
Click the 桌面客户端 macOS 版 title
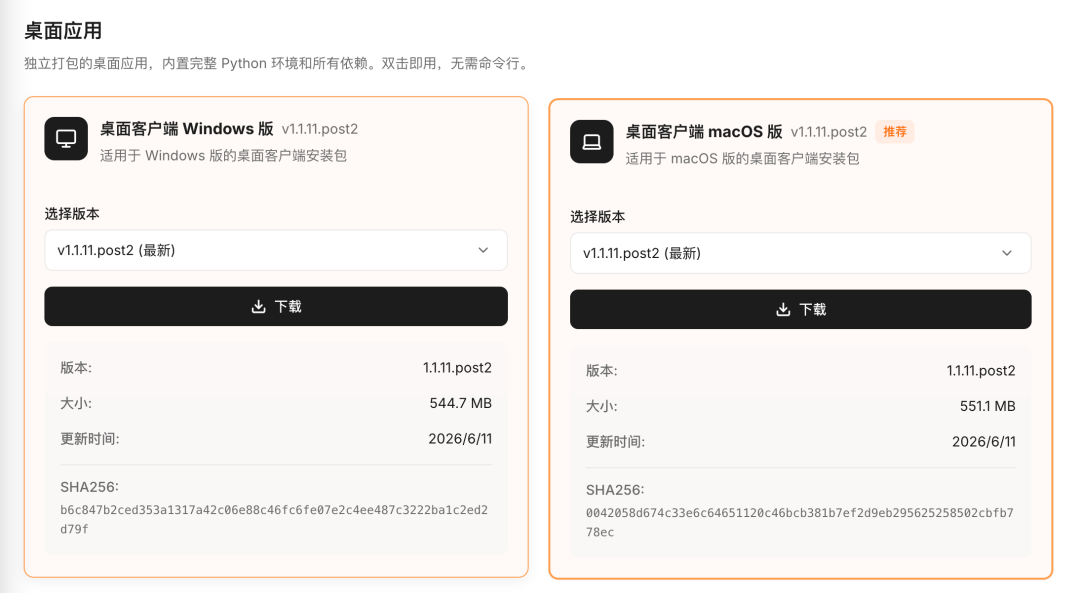[x=704, y=132]
